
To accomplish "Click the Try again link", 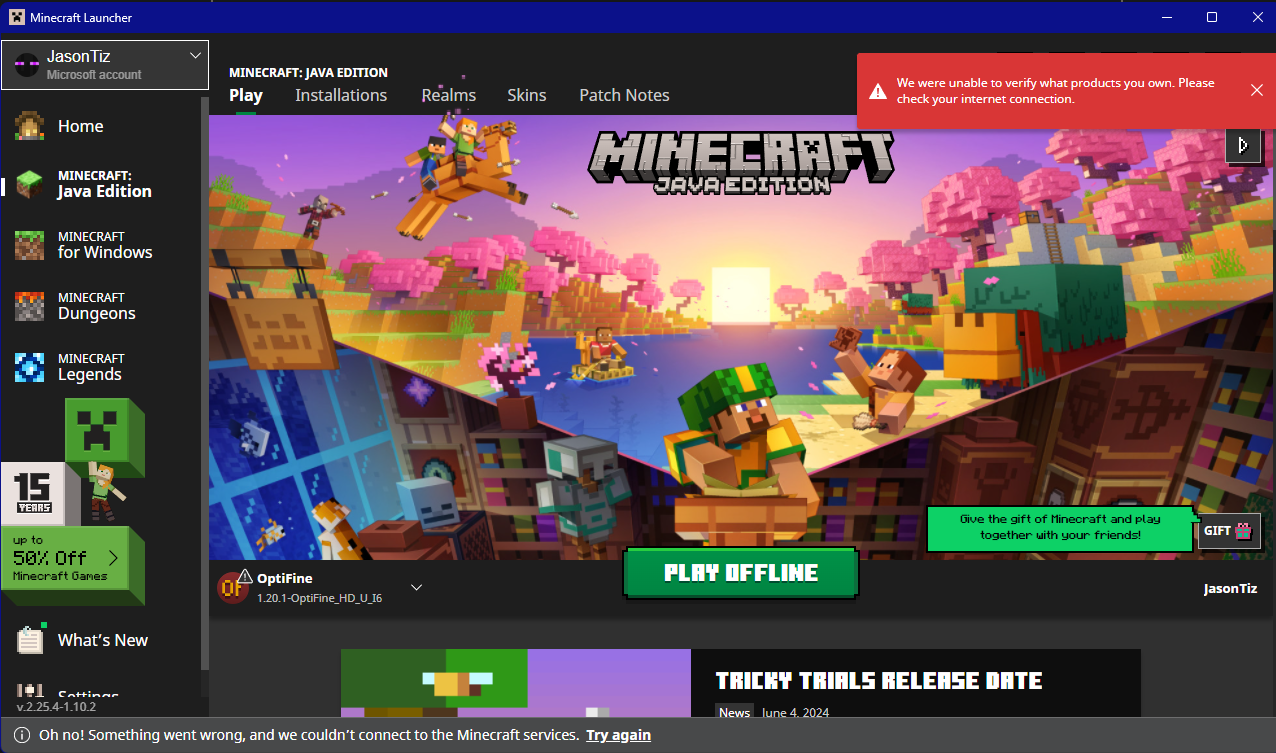I will click(x=618, y=735).
